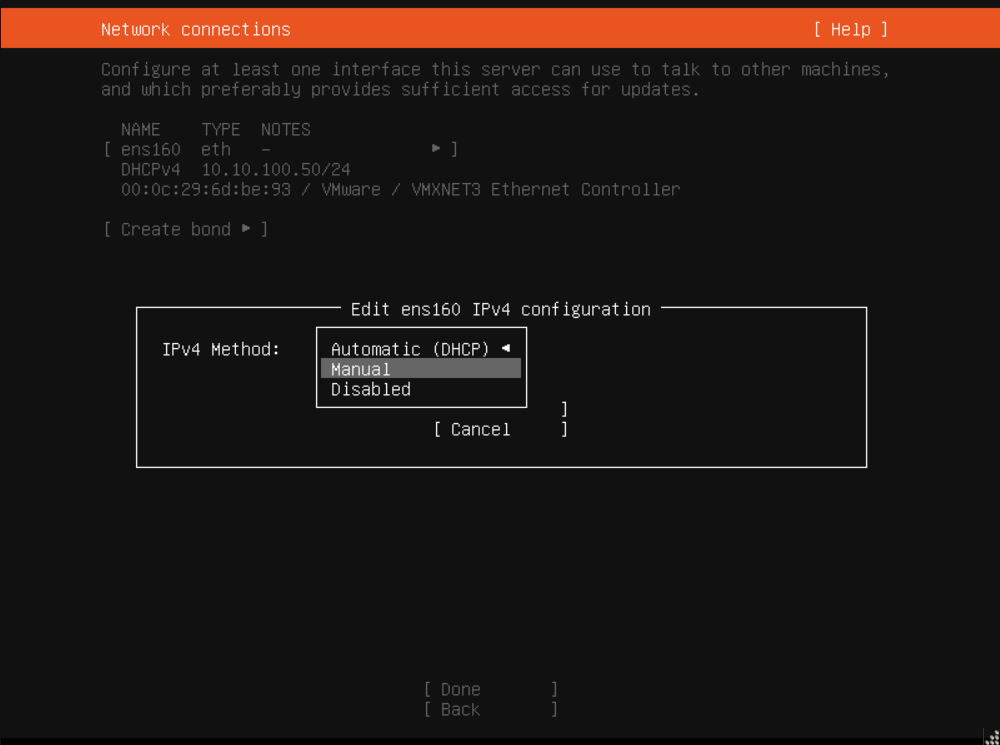
Task: Choose Manual IPv4 method option
Action: [x=421, y=369]
